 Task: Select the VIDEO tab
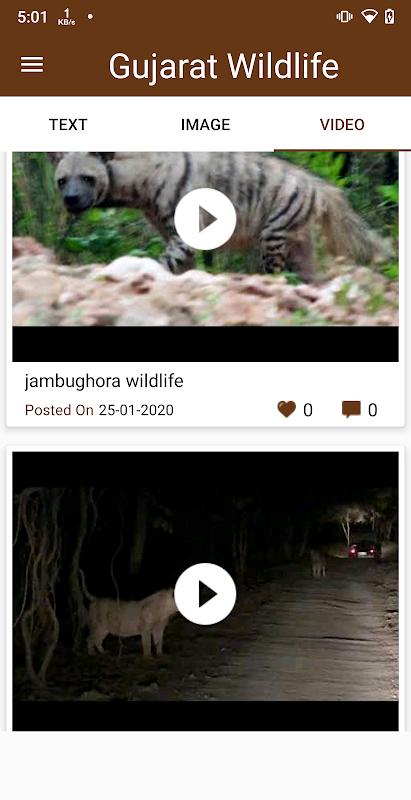[342, 124]
